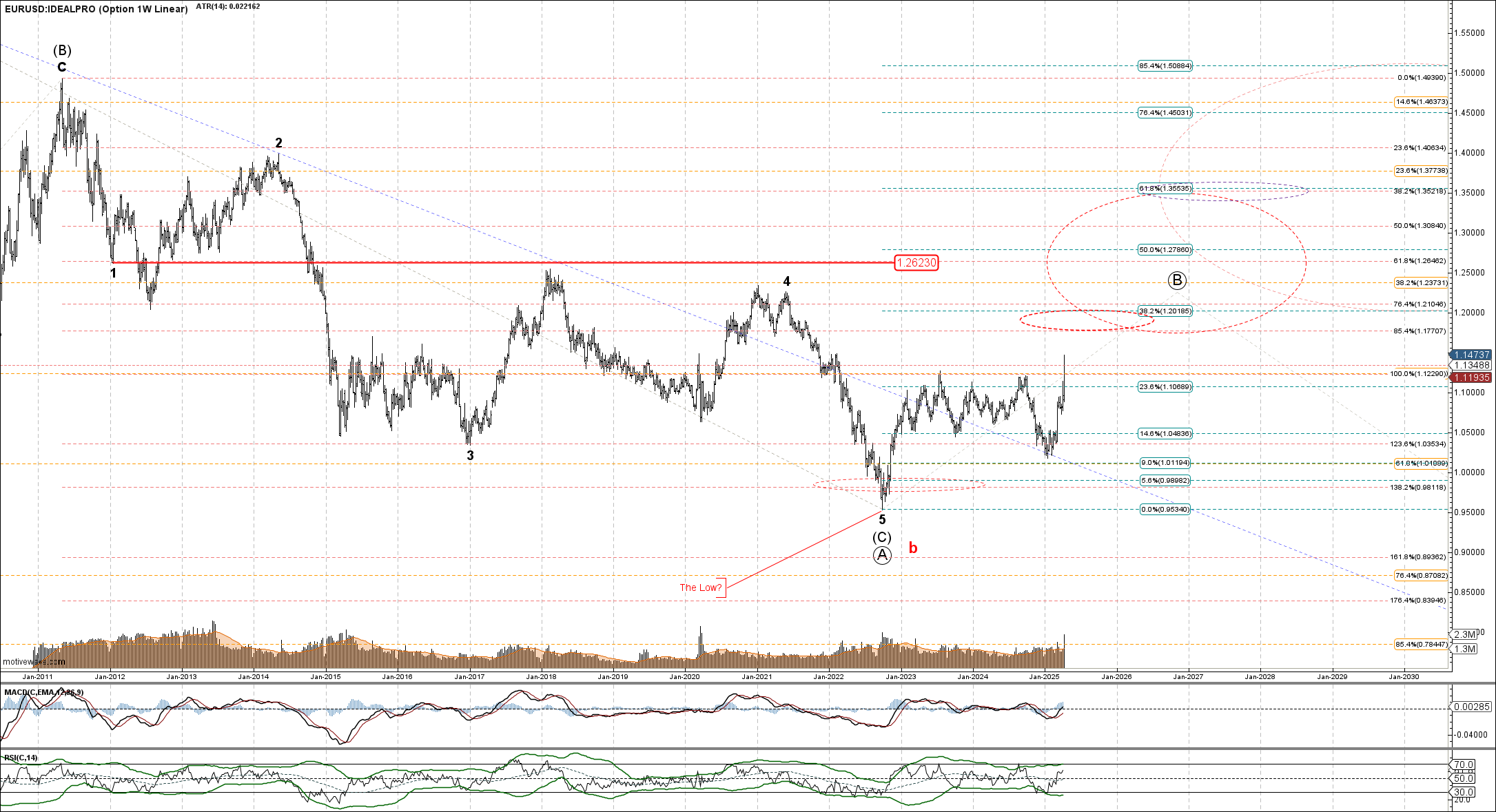This screenshot has width=1496, height=812.
Task: Click the red 'b' wave label
Action: [913, 548]
